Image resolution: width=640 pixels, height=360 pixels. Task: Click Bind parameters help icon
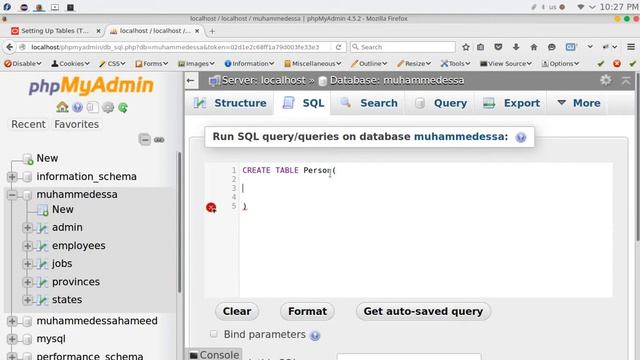point(315,336)
